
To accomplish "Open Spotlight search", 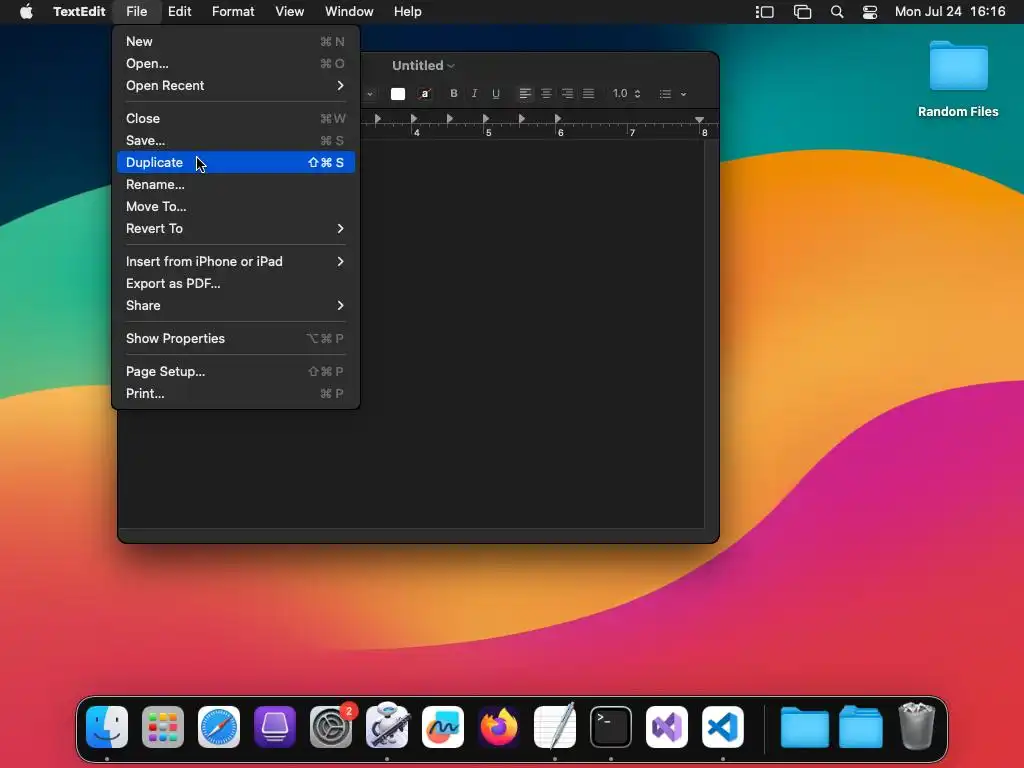I will point(837,12).
